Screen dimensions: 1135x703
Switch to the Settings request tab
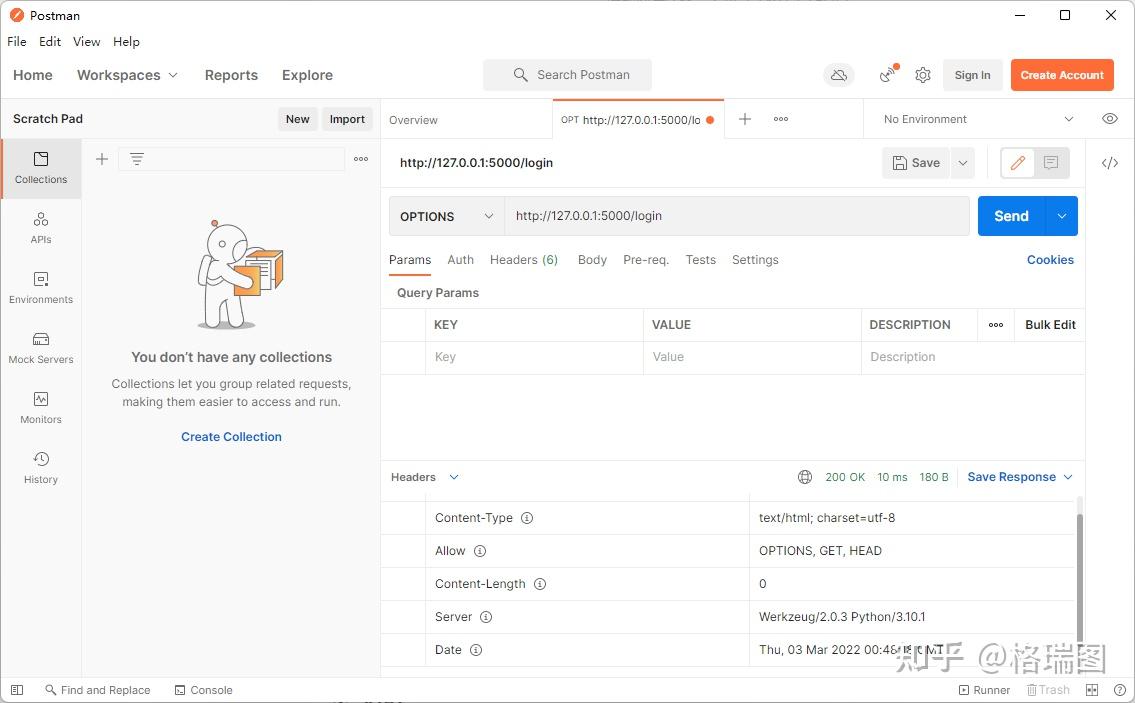coord(755,260)
